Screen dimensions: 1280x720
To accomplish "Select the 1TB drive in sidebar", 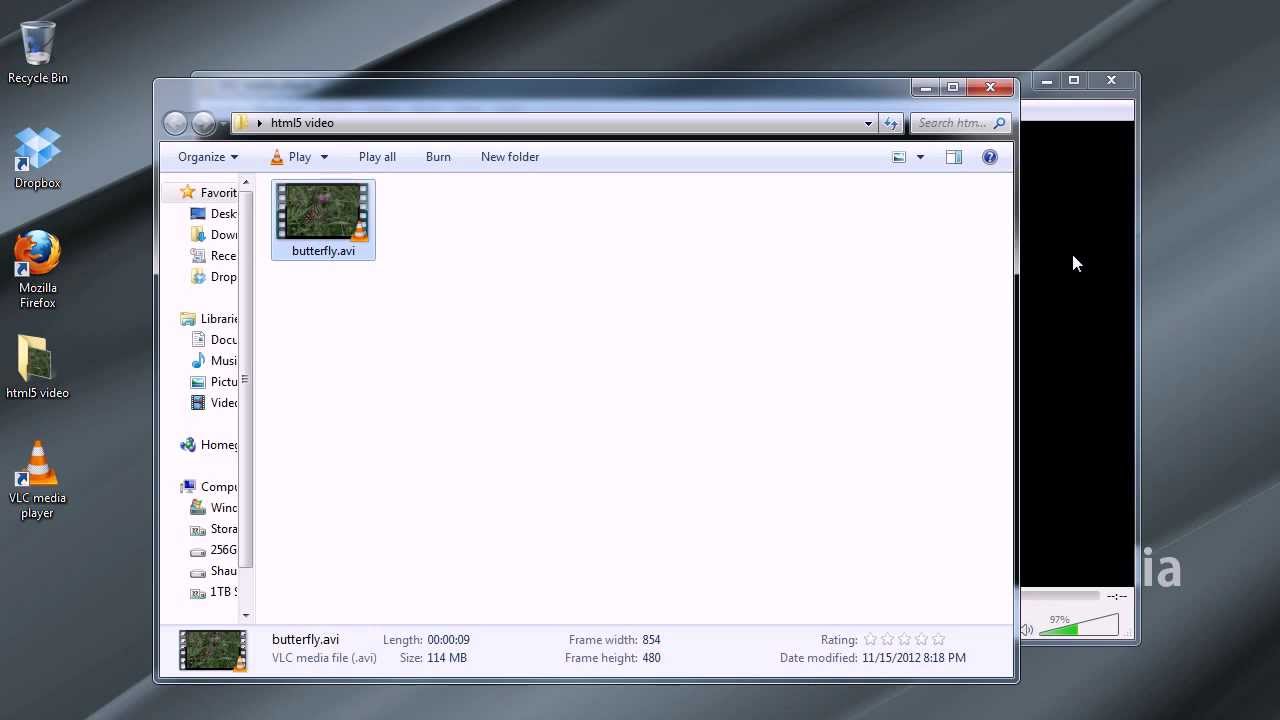I will tap(214, 592).
